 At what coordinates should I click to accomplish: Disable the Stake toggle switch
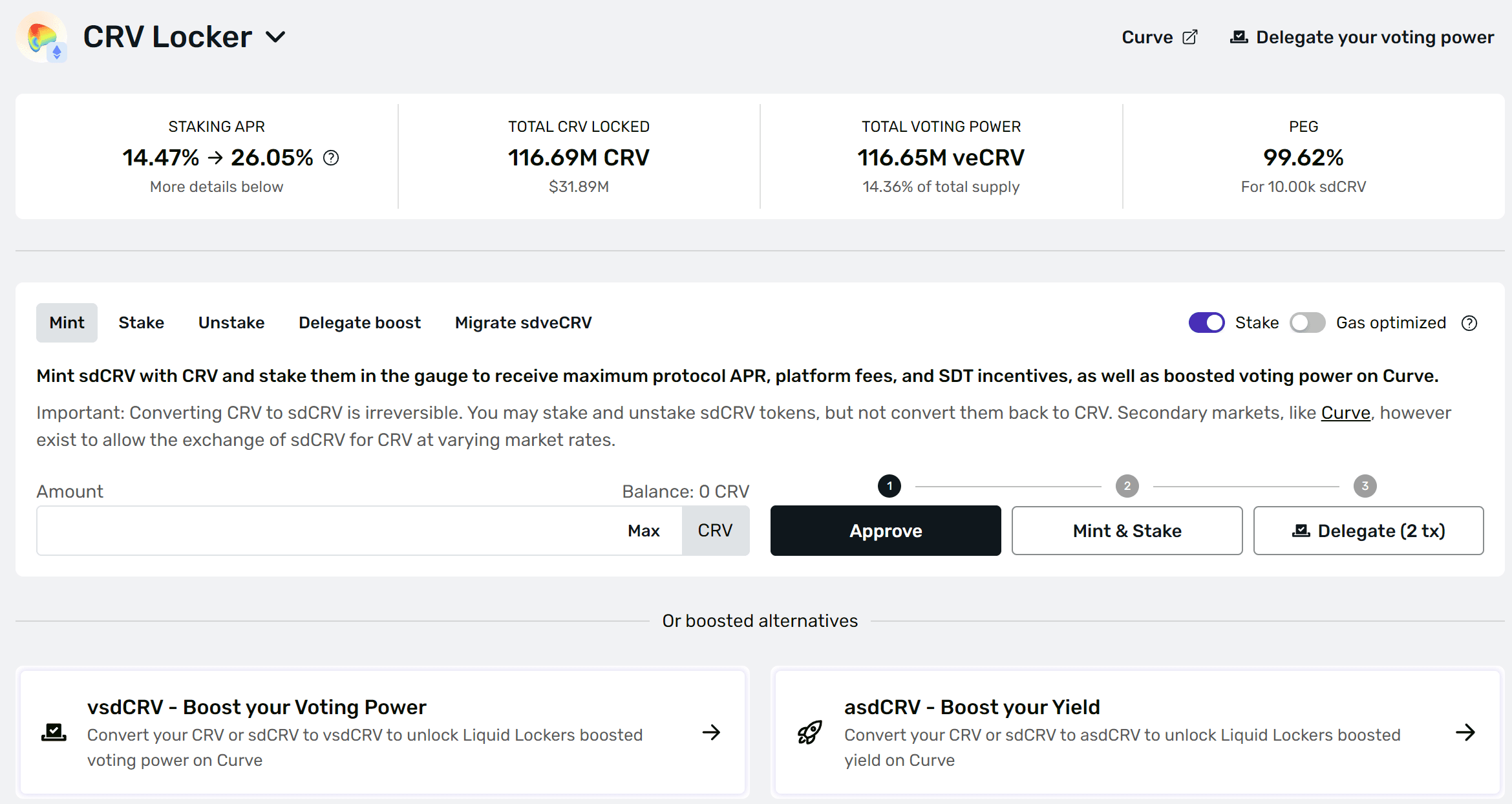[x=1206, y=323]
